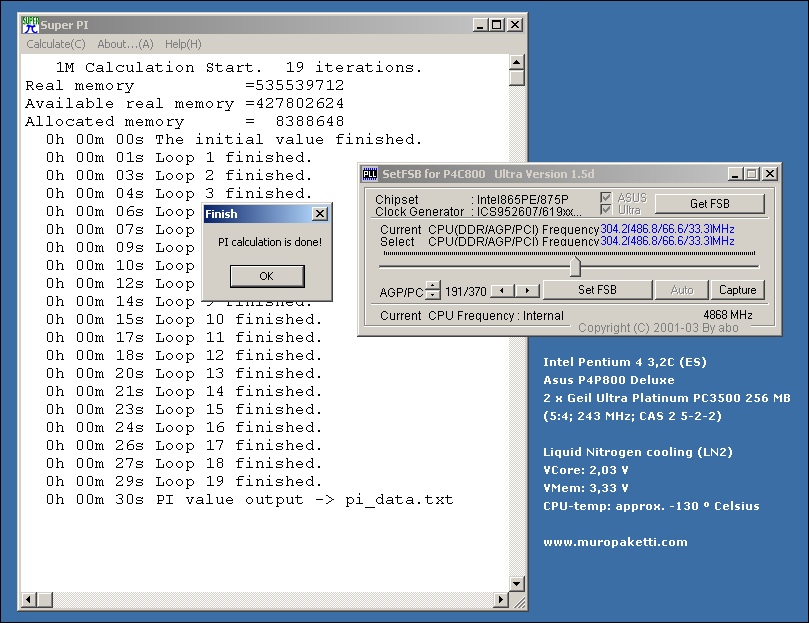This screenshot has width=809, height=623.
Task: Toggle the ASUS checkbox
Action: (x=604, y=198)
